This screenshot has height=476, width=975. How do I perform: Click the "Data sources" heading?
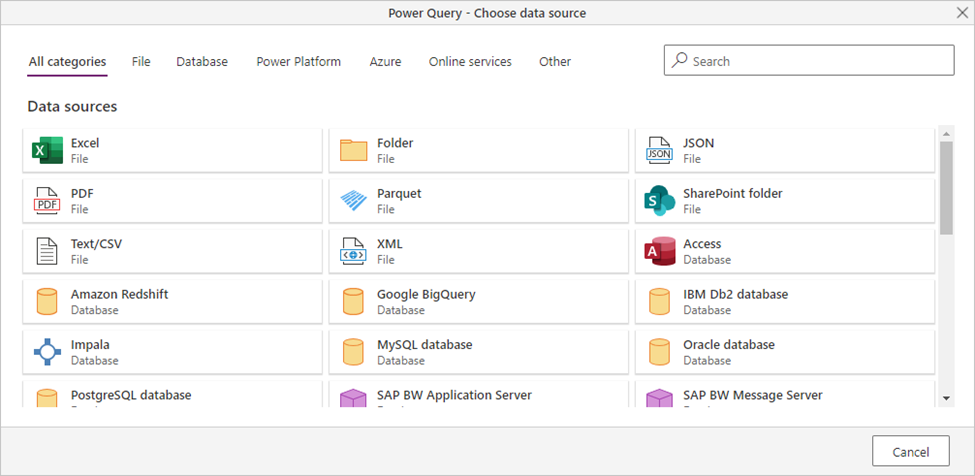pyautogui.click(x=72, y=106)
